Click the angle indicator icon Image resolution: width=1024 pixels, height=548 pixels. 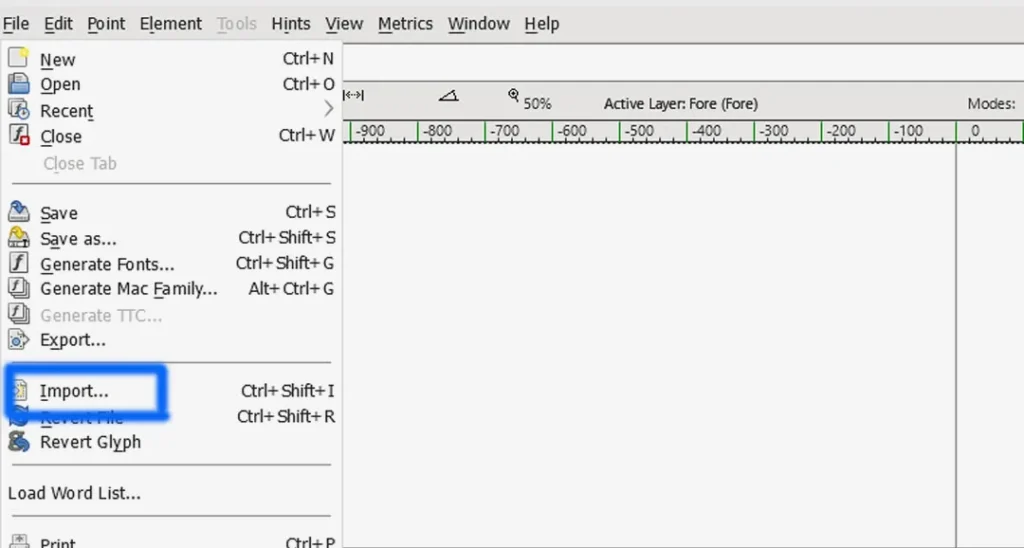(x=448, y=96)
